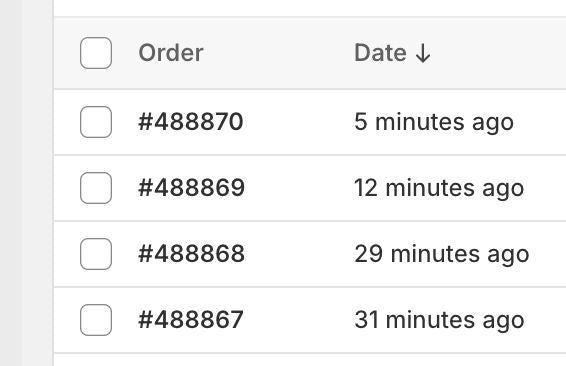The image size is (566, 366).
Task: View order number #488868
Action: coord(192,254)
